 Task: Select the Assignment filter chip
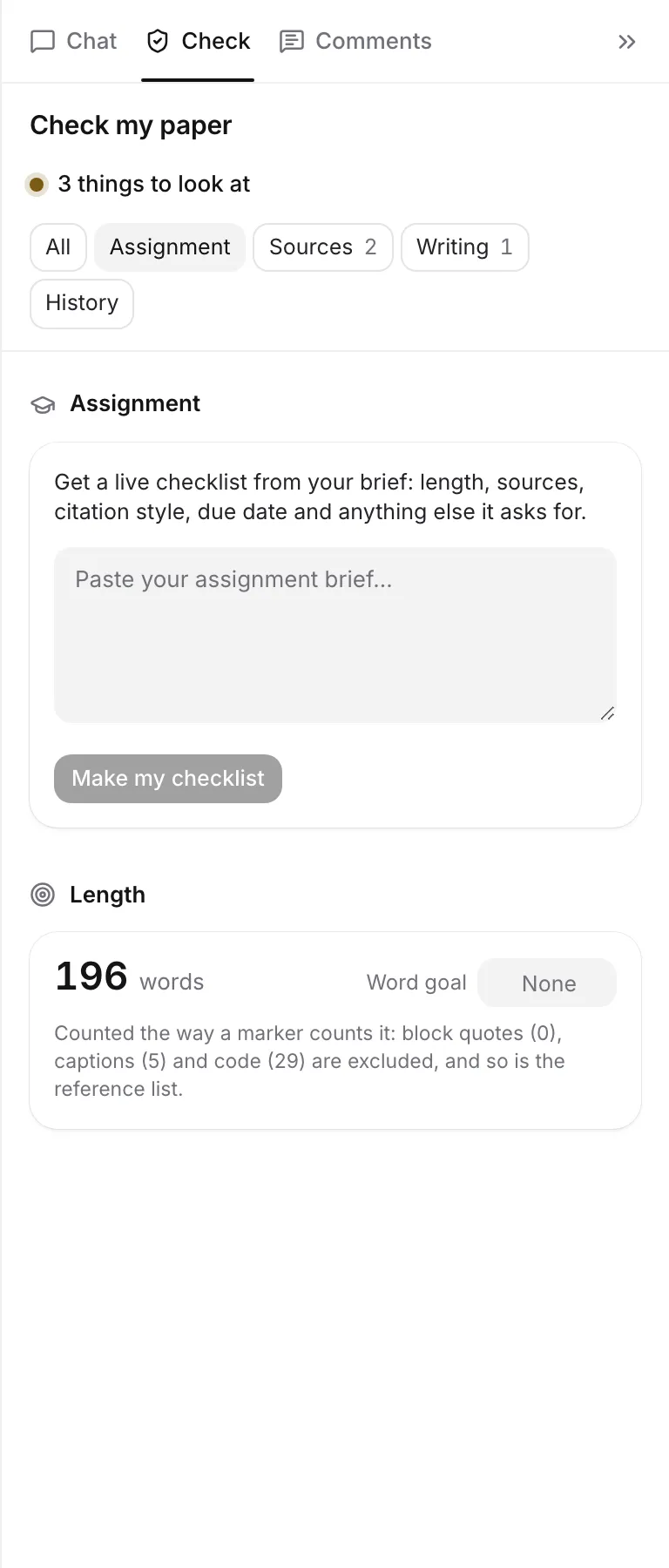[170, 247]
